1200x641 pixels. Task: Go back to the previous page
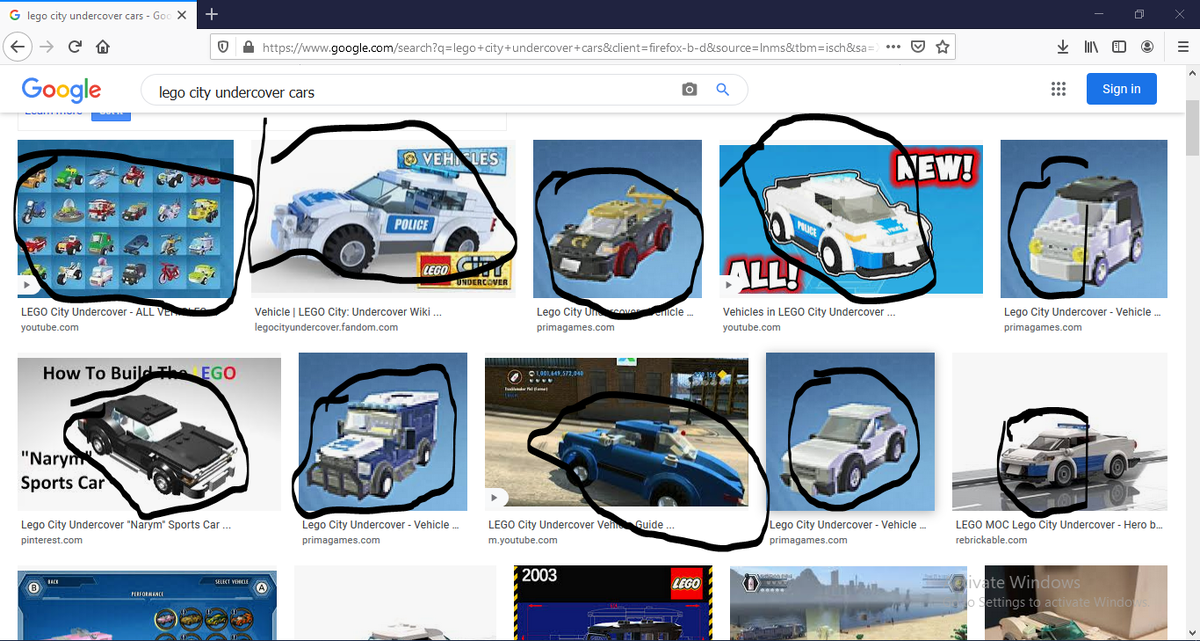click(17, 47)
